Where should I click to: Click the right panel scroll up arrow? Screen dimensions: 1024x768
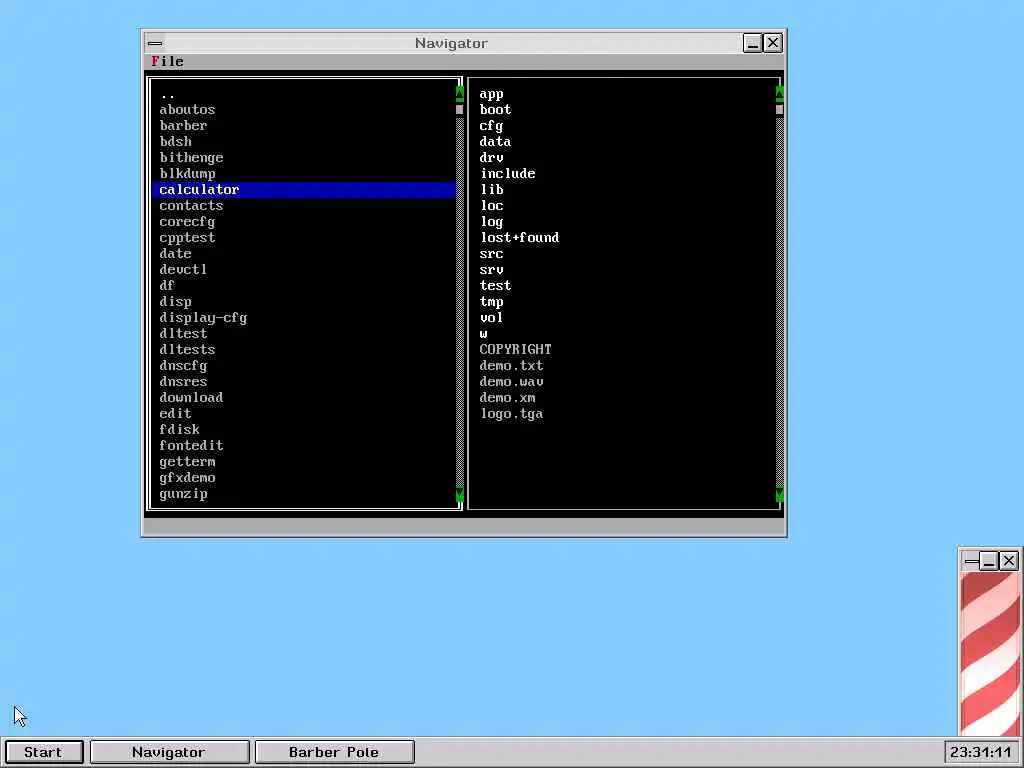pyautogui.click(x=779, y=93)
